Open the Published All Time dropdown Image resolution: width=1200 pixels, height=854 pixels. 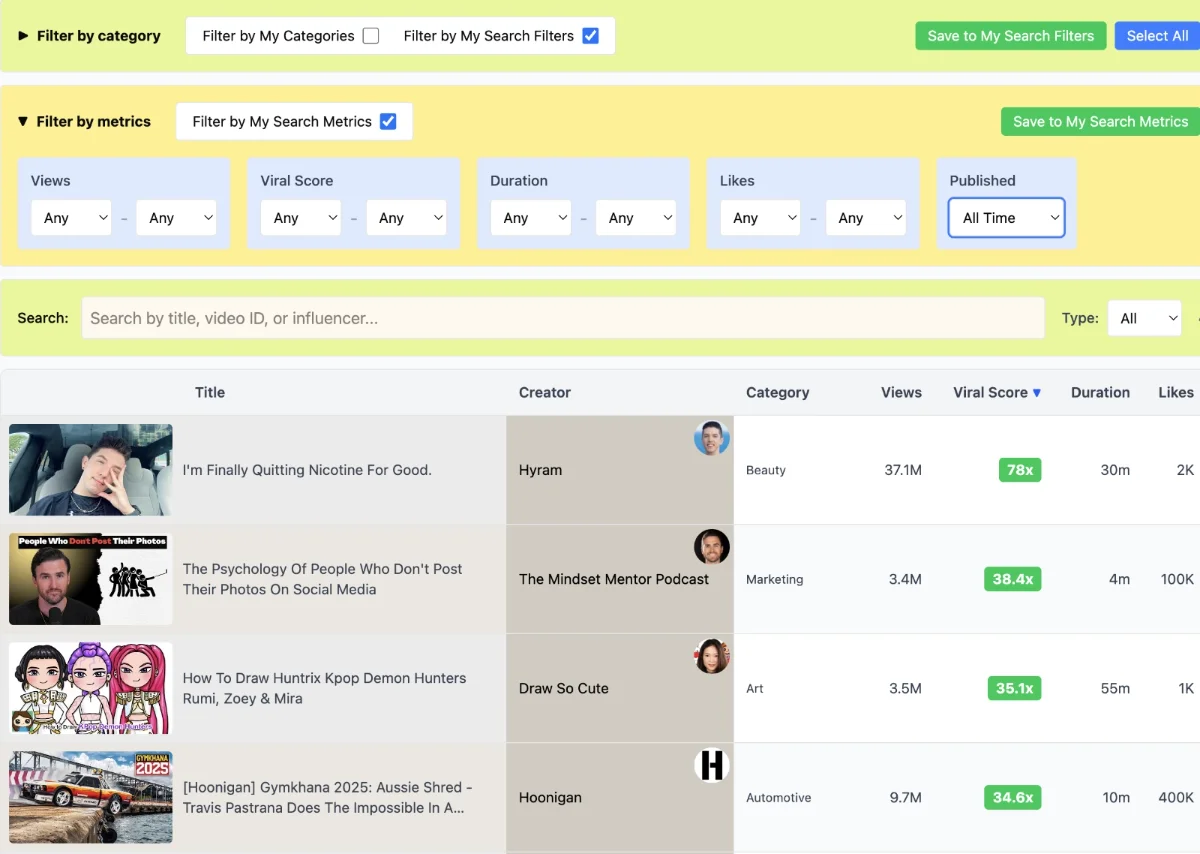click(1006, 218)
